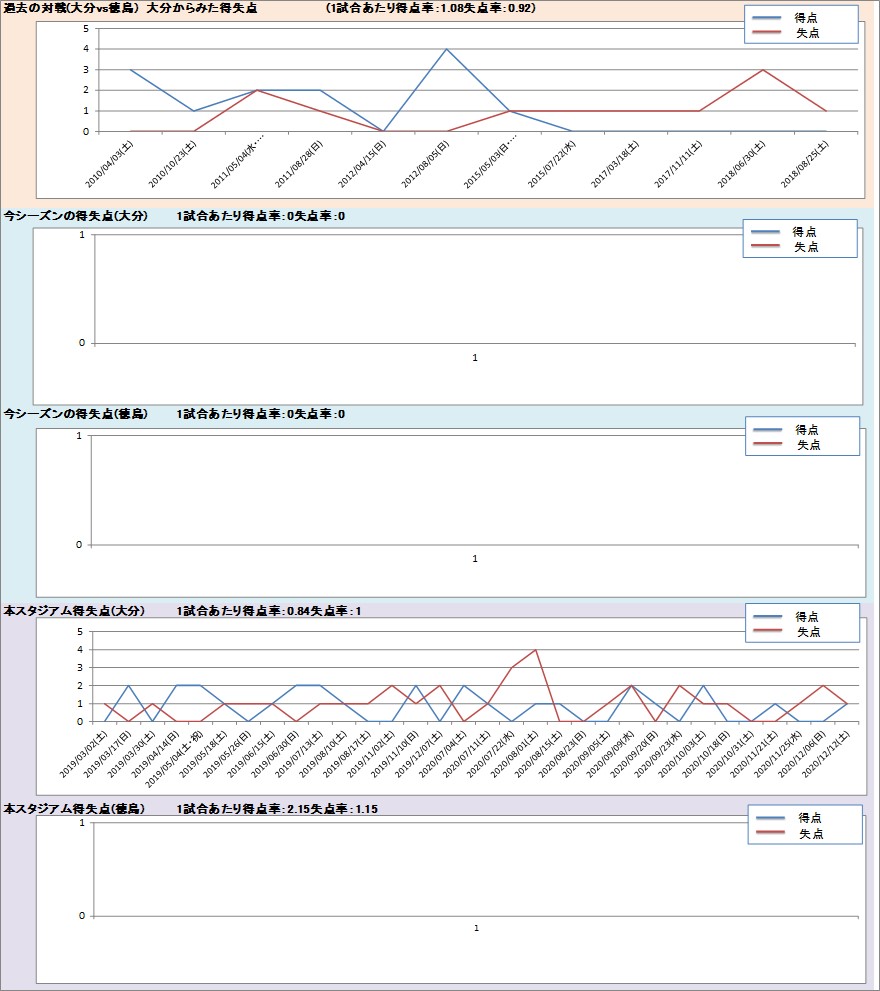Click 失点 legend in the 今シーズン 徳島 chart
880x991 pixels.
click(808, 445)
